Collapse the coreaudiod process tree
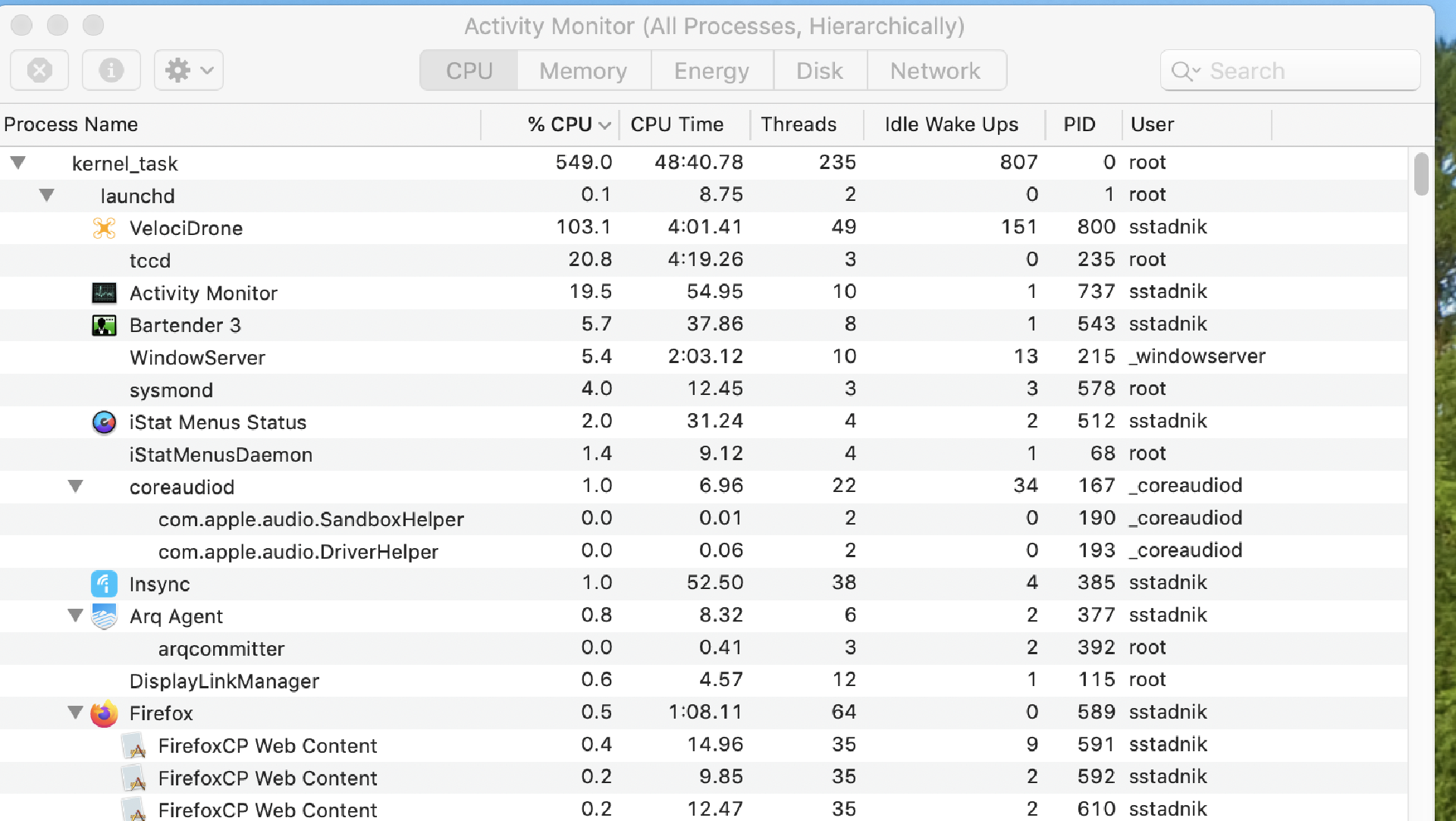Image resolution: width=1456 pixels, height=821 pixels. click(x=75, y=486)
